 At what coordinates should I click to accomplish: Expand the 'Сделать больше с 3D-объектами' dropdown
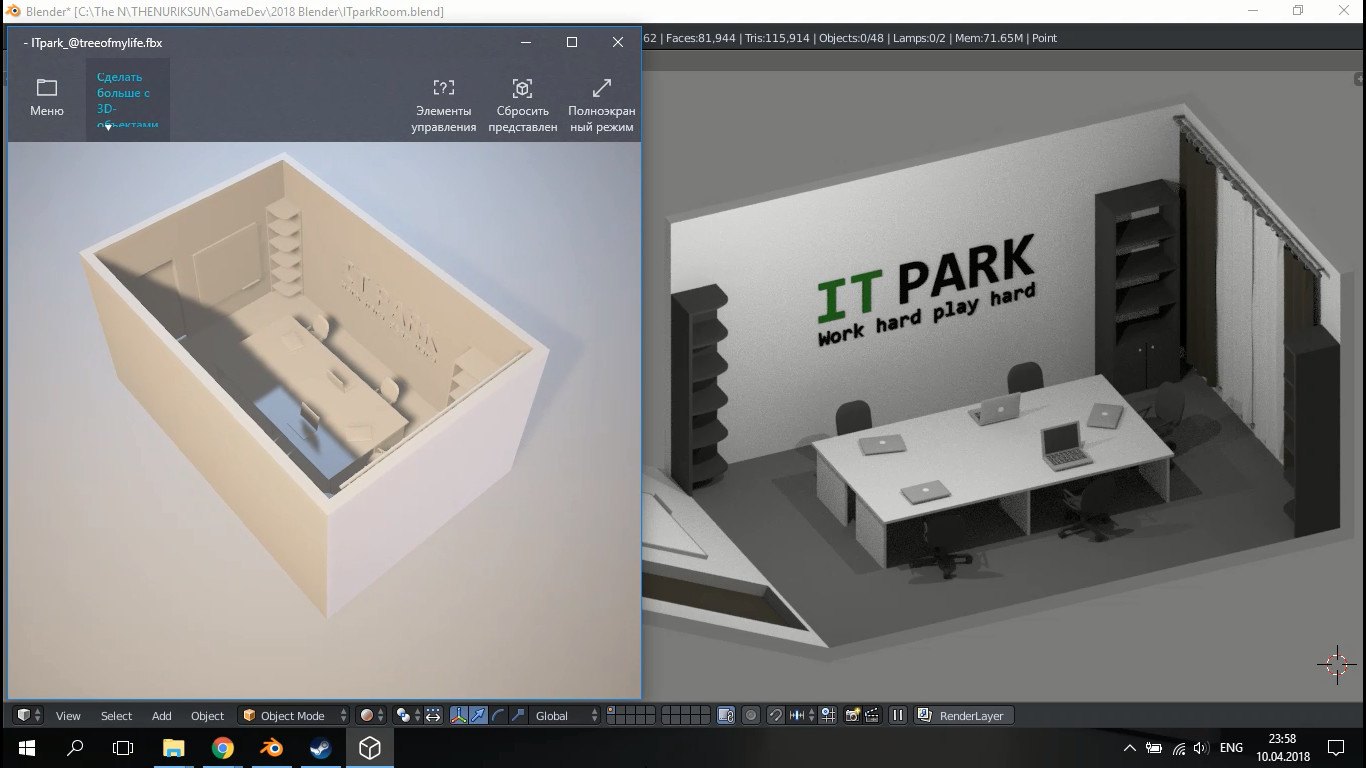coord(127,100)
